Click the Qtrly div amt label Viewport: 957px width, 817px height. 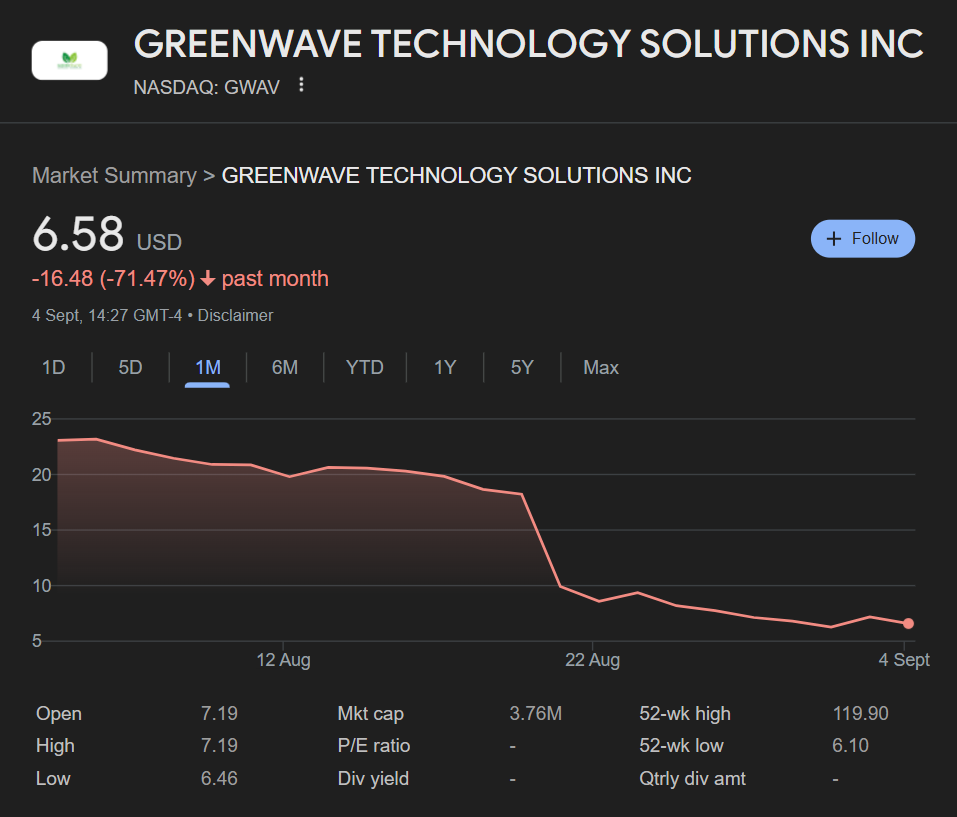pyautogui.click(x=692, y=779)
